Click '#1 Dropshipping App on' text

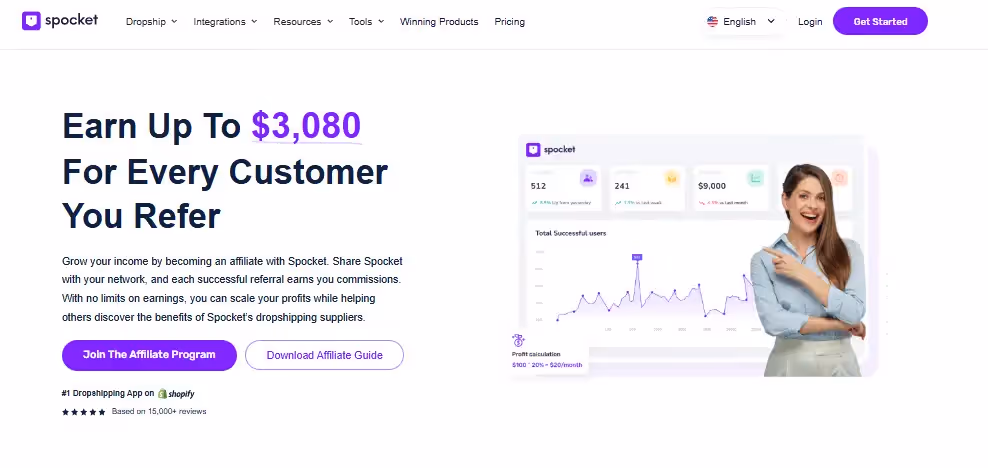tap(108, 393)
